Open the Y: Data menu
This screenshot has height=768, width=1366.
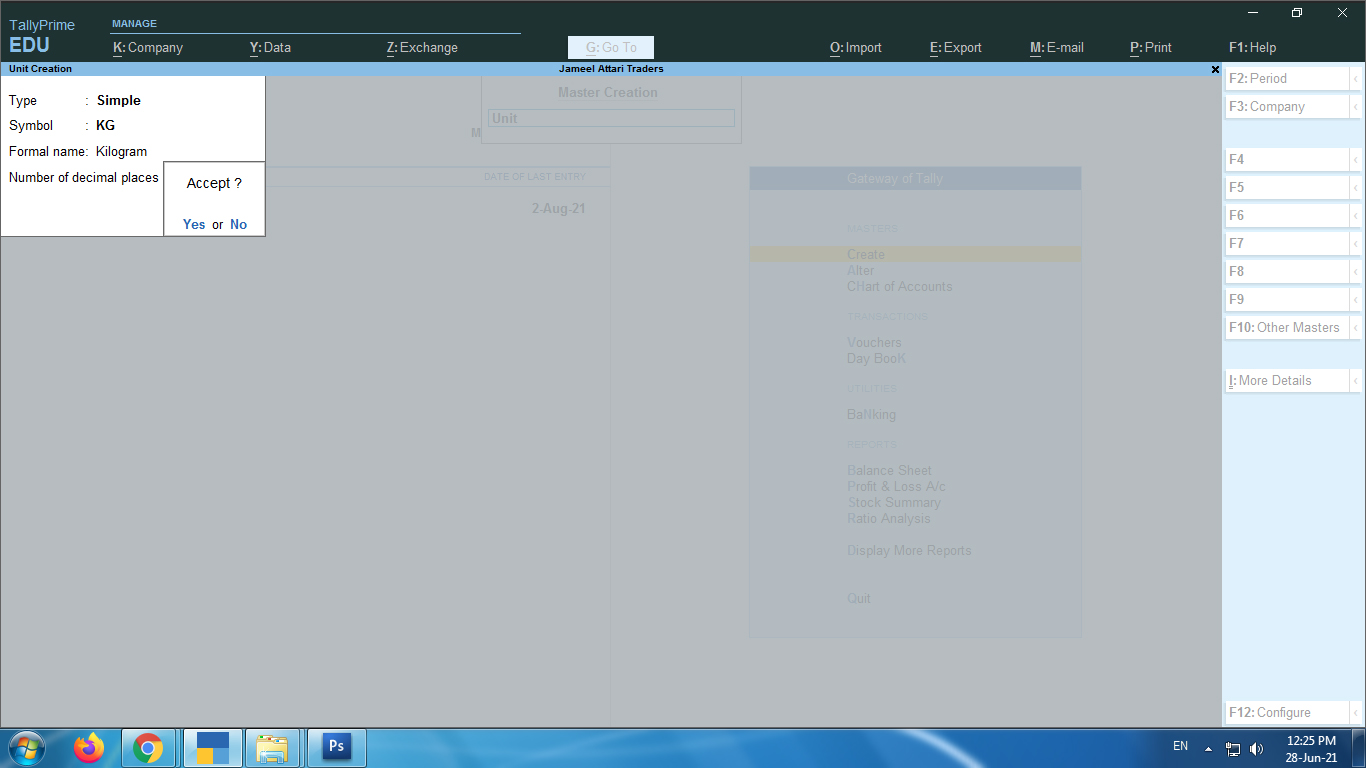270,47
